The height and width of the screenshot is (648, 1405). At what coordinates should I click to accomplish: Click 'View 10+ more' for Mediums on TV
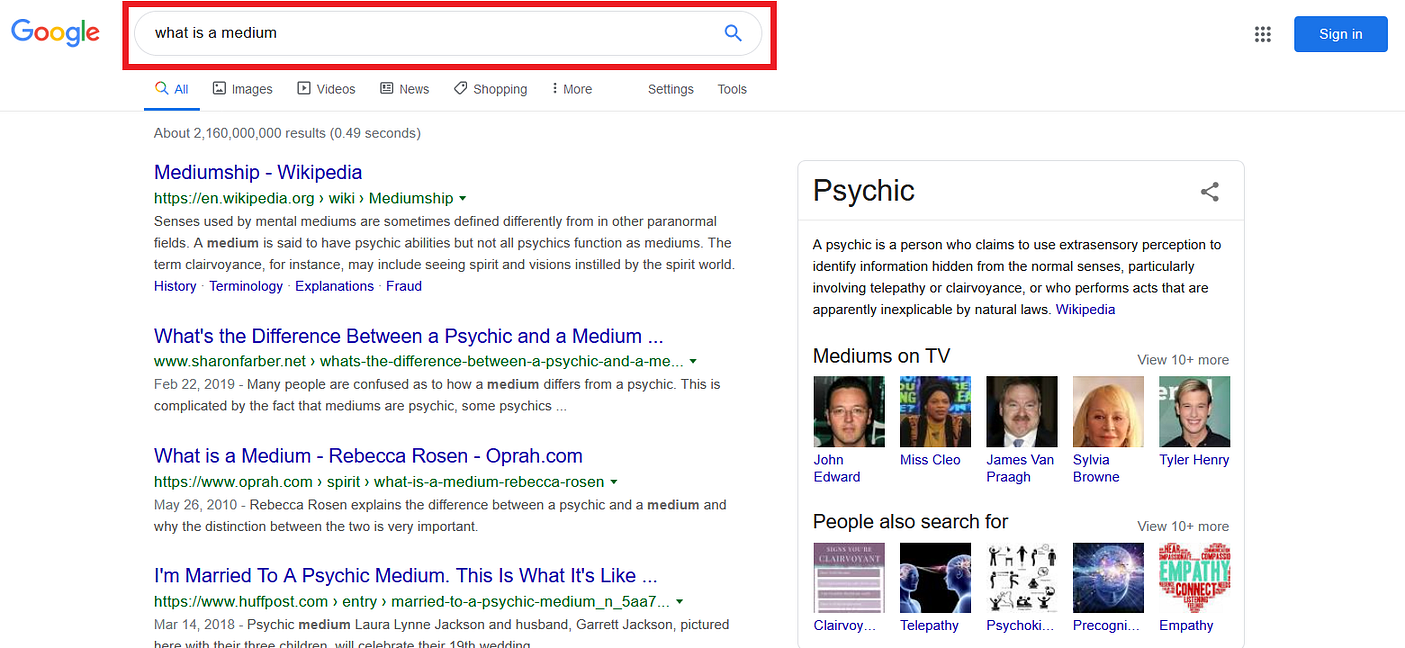[1183, 360]
